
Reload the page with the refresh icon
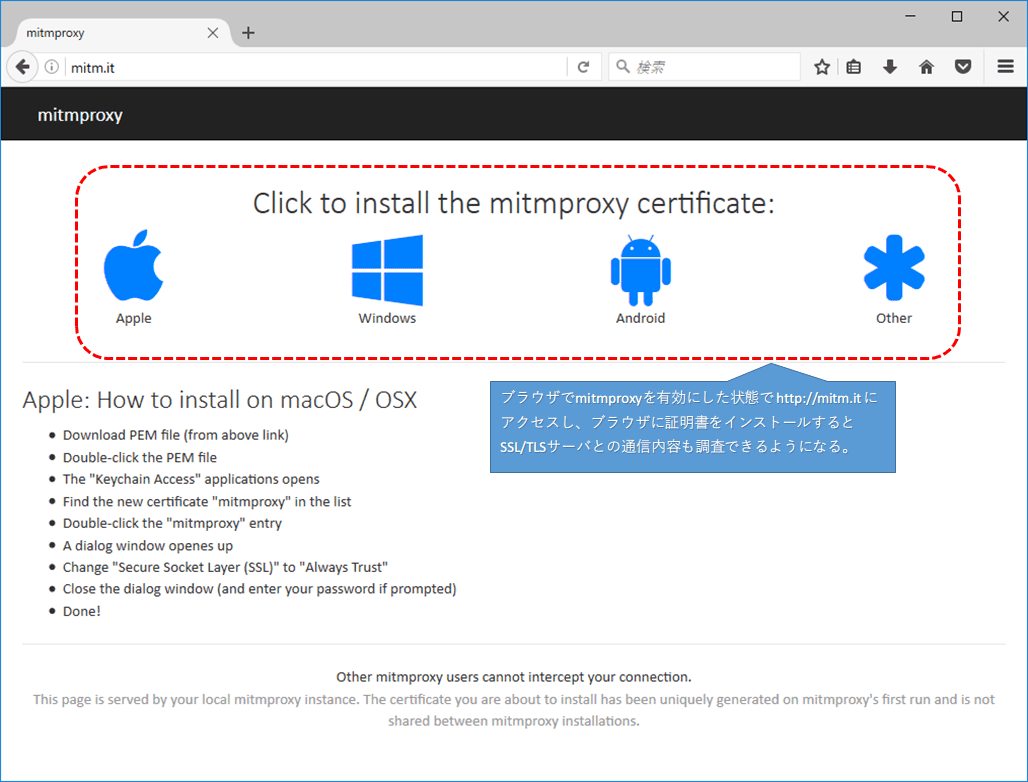pos(583,67)
